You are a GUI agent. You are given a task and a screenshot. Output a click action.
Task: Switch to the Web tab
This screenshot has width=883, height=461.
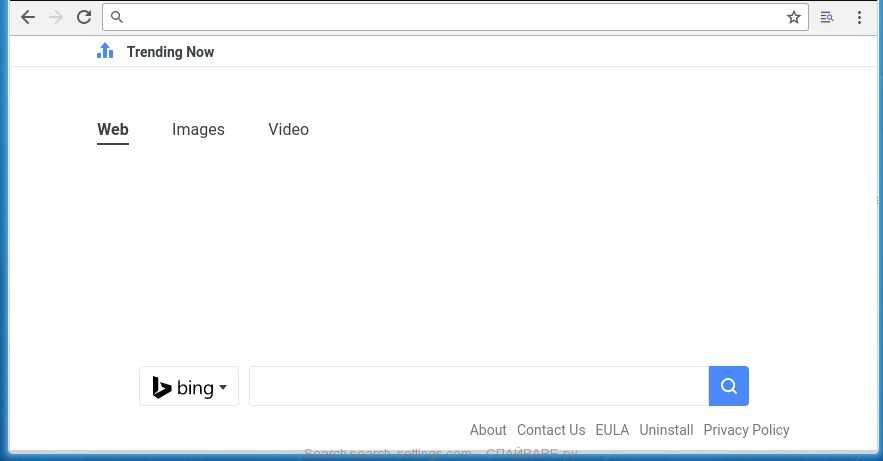pyautogui.click(x=113, y=129)
